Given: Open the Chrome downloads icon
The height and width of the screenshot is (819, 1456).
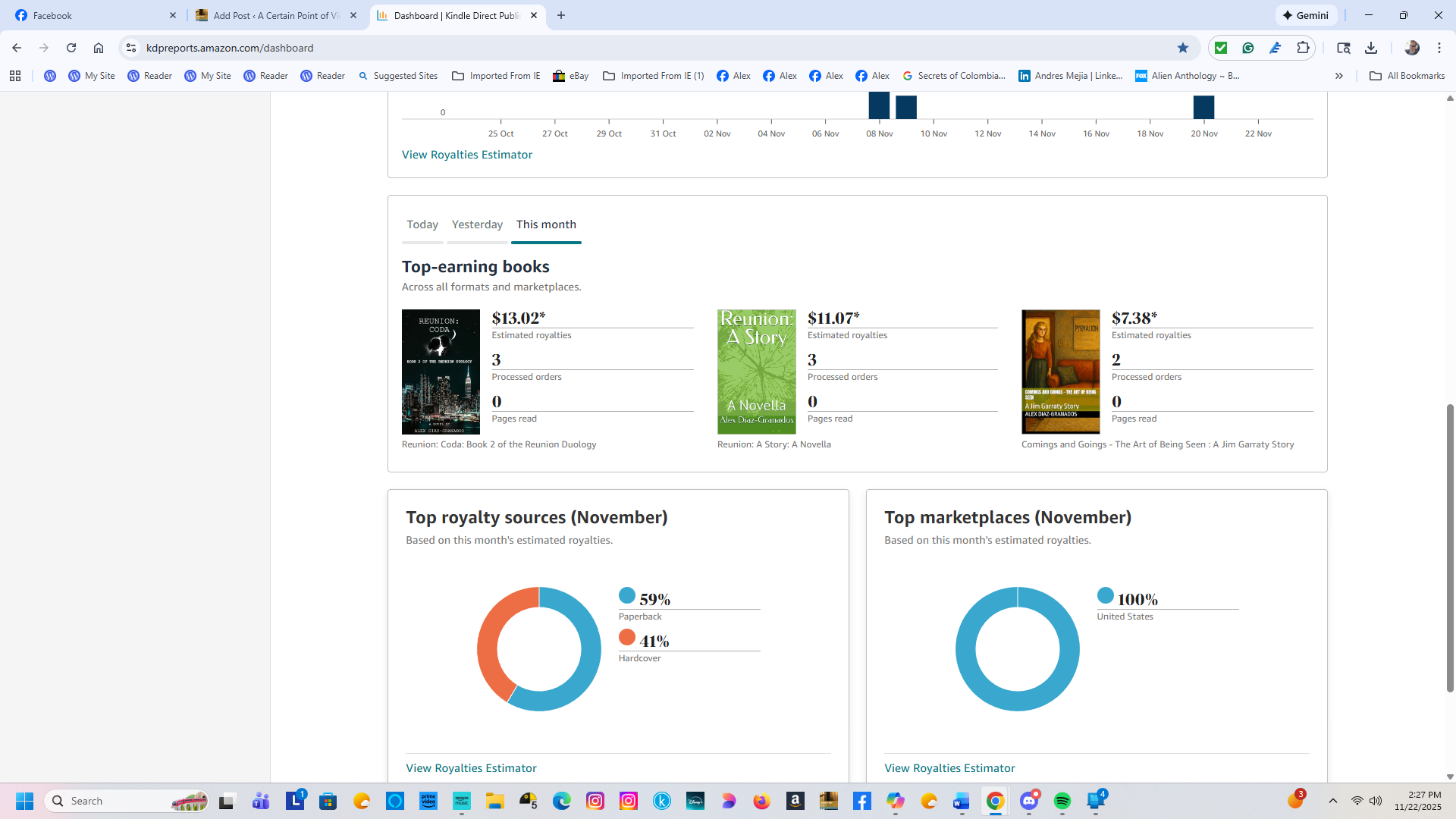Looking at the screenshot, I should [1371, 48].
